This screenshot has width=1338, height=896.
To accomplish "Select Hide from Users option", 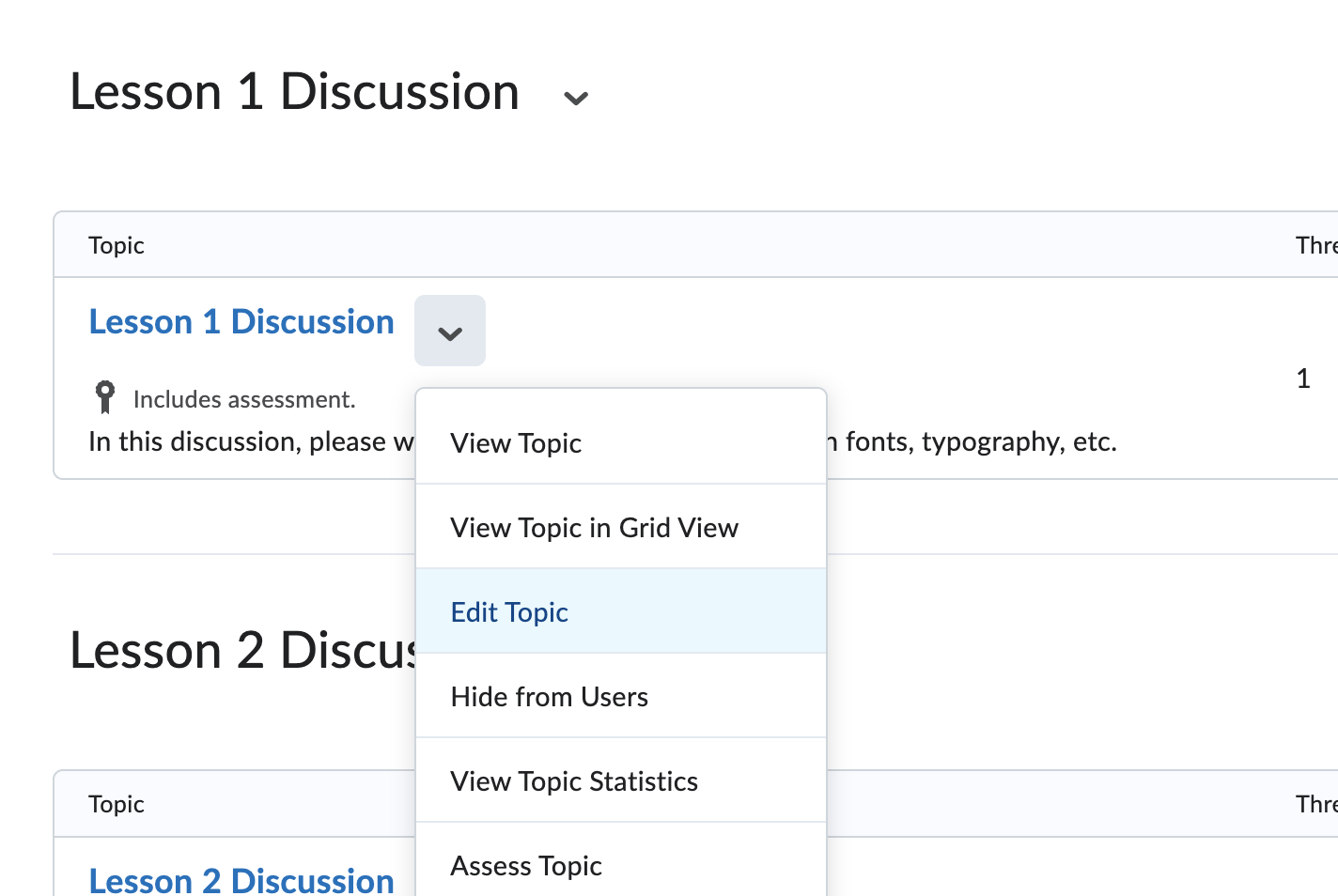I will point(549,697).
